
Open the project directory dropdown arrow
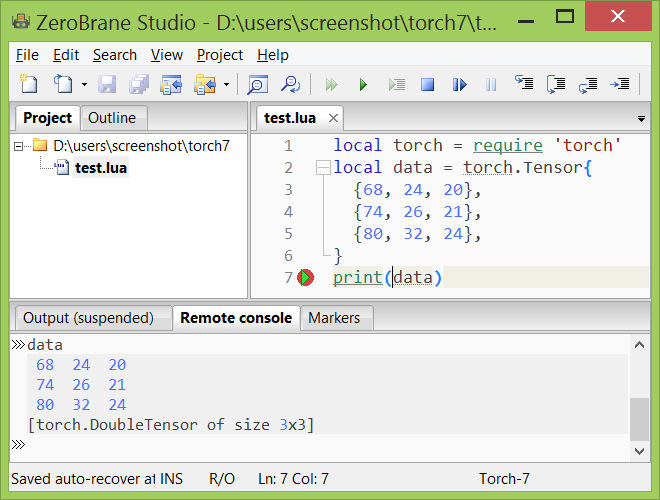click(x=226, y=85)
